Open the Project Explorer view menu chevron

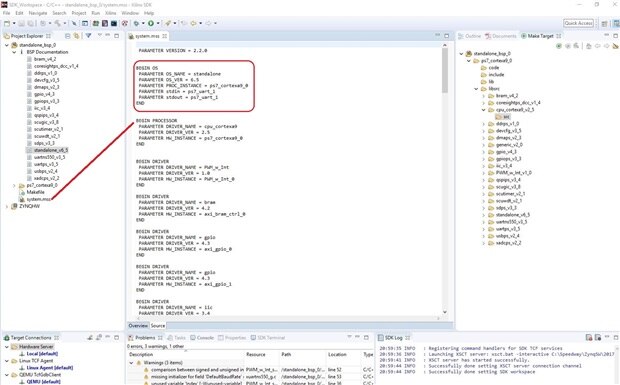pos(100,36)
